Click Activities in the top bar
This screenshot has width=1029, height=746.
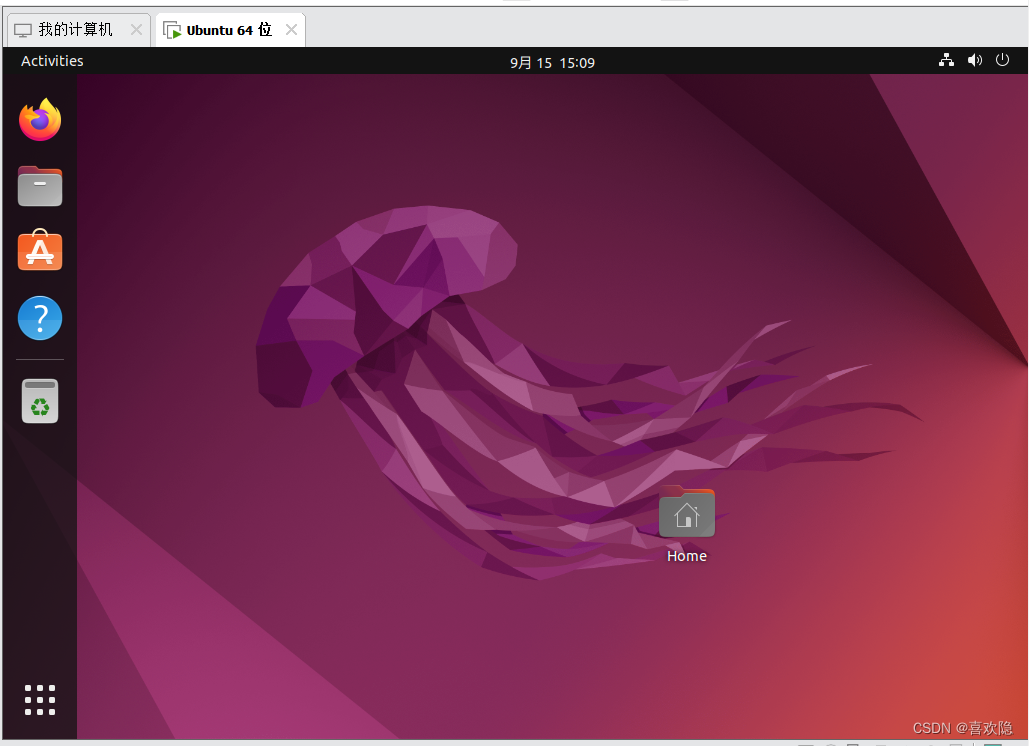[52, 61]
